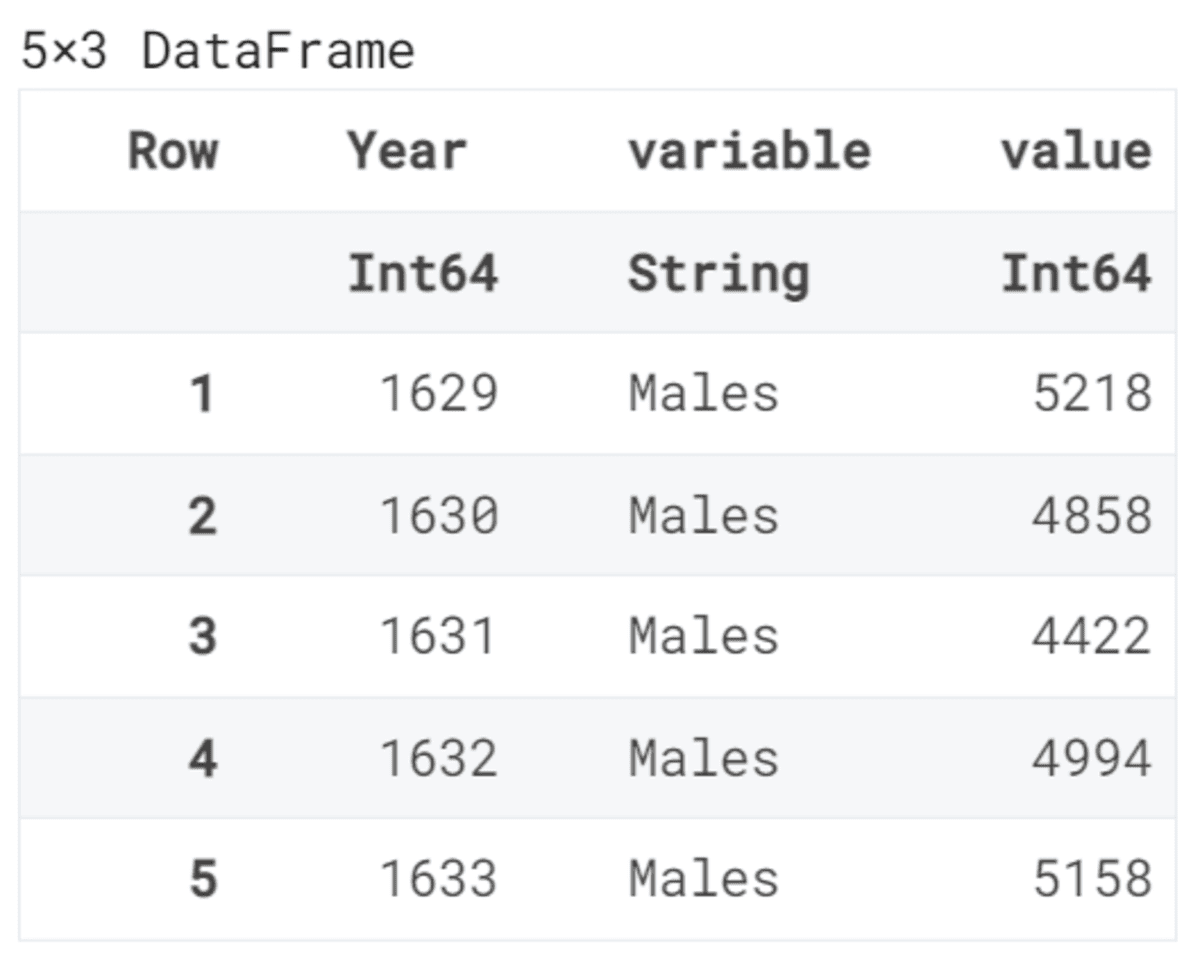Select value cell 4994
The height and width of the screenshot is (953, 1200).
coord(1092,759)
